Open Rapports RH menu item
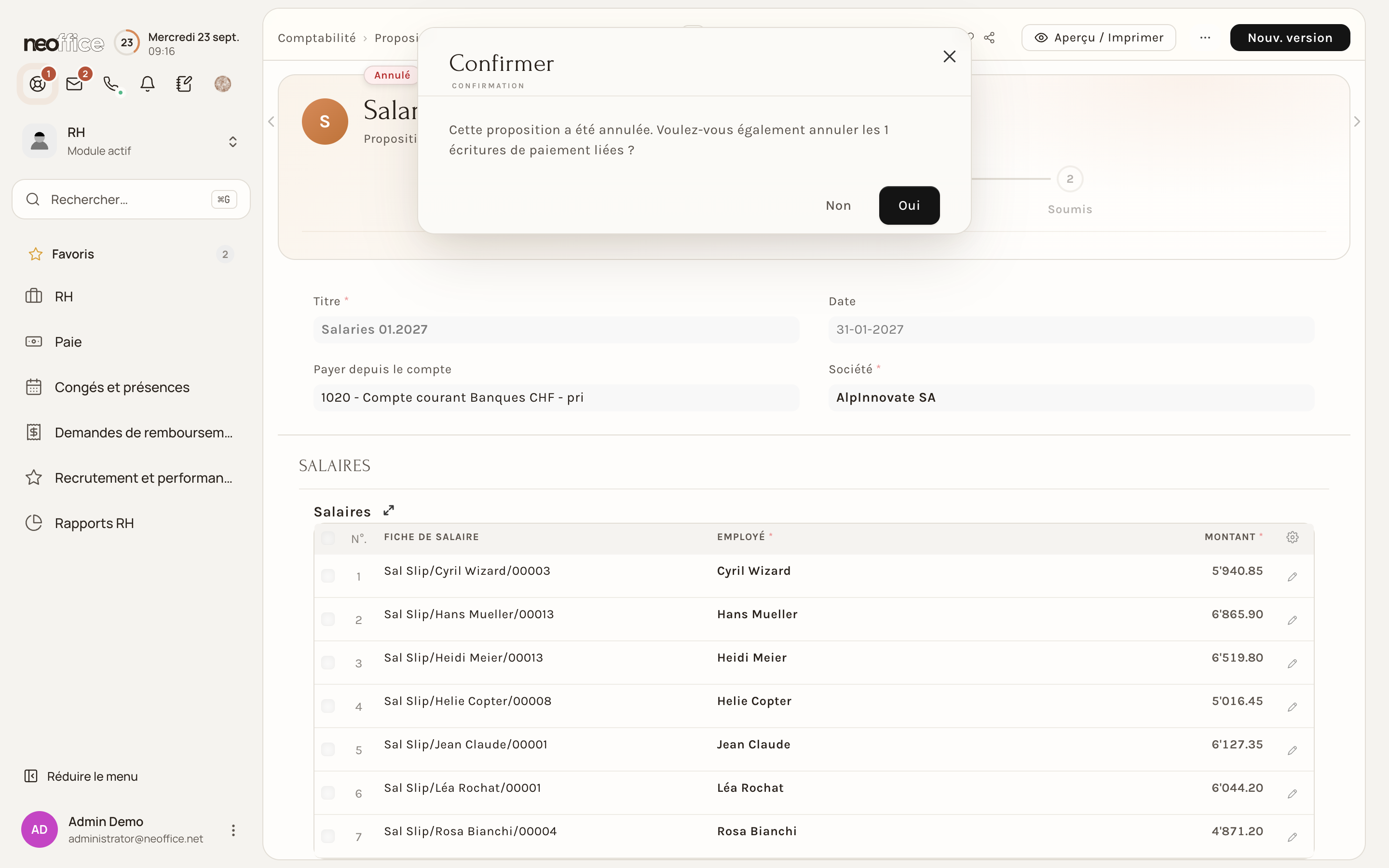The width and height of the screenshot is (1389, 868). (x=131, y=523)
